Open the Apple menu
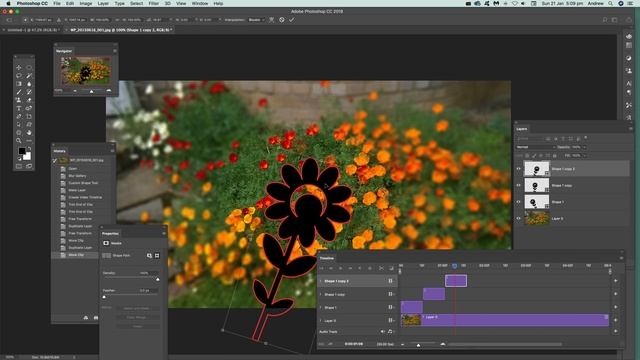 pyautogui.click(x=8, y=3)
